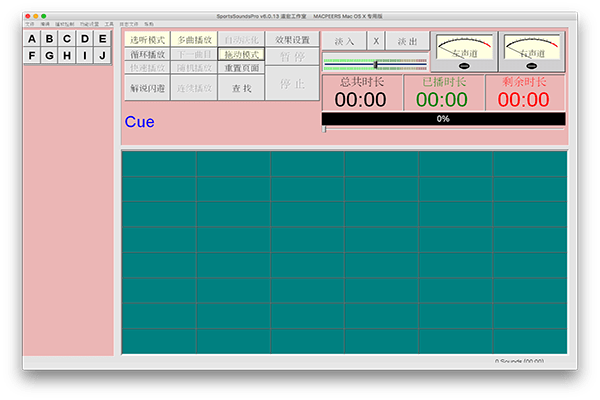Image resolution: width=600 pixels, height=400 pixels.
Task: Open the second menu bar item
Action: (x=45, y=24)
